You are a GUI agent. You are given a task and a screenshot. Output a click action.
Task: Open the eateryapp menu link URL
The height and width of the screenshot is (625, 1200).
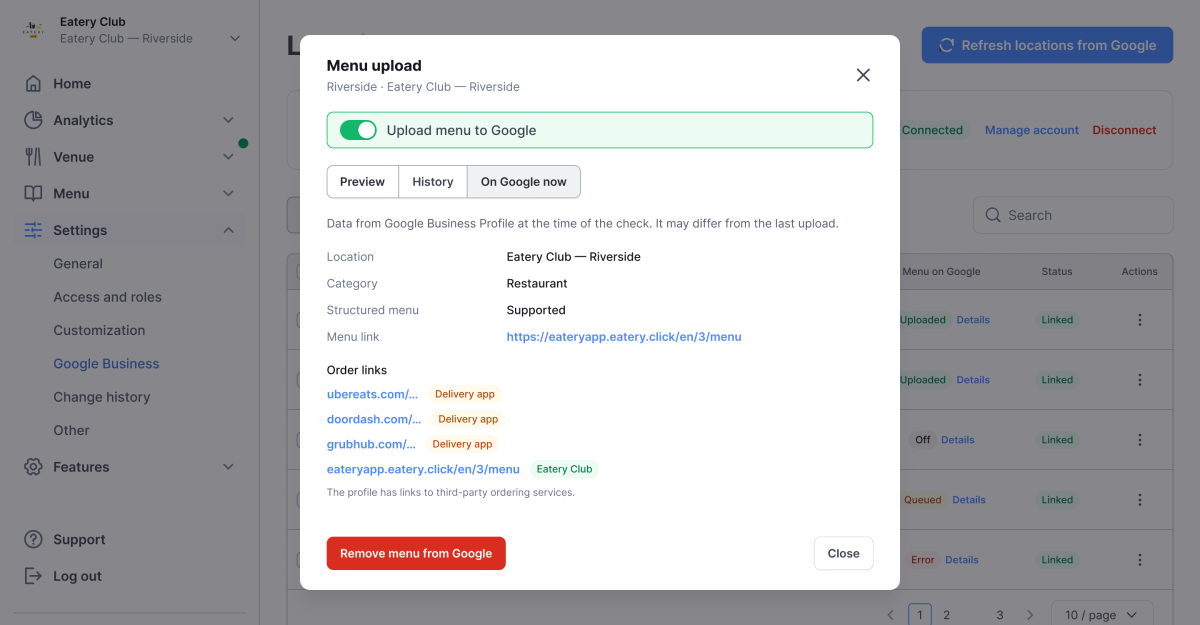tap(624, 337)
